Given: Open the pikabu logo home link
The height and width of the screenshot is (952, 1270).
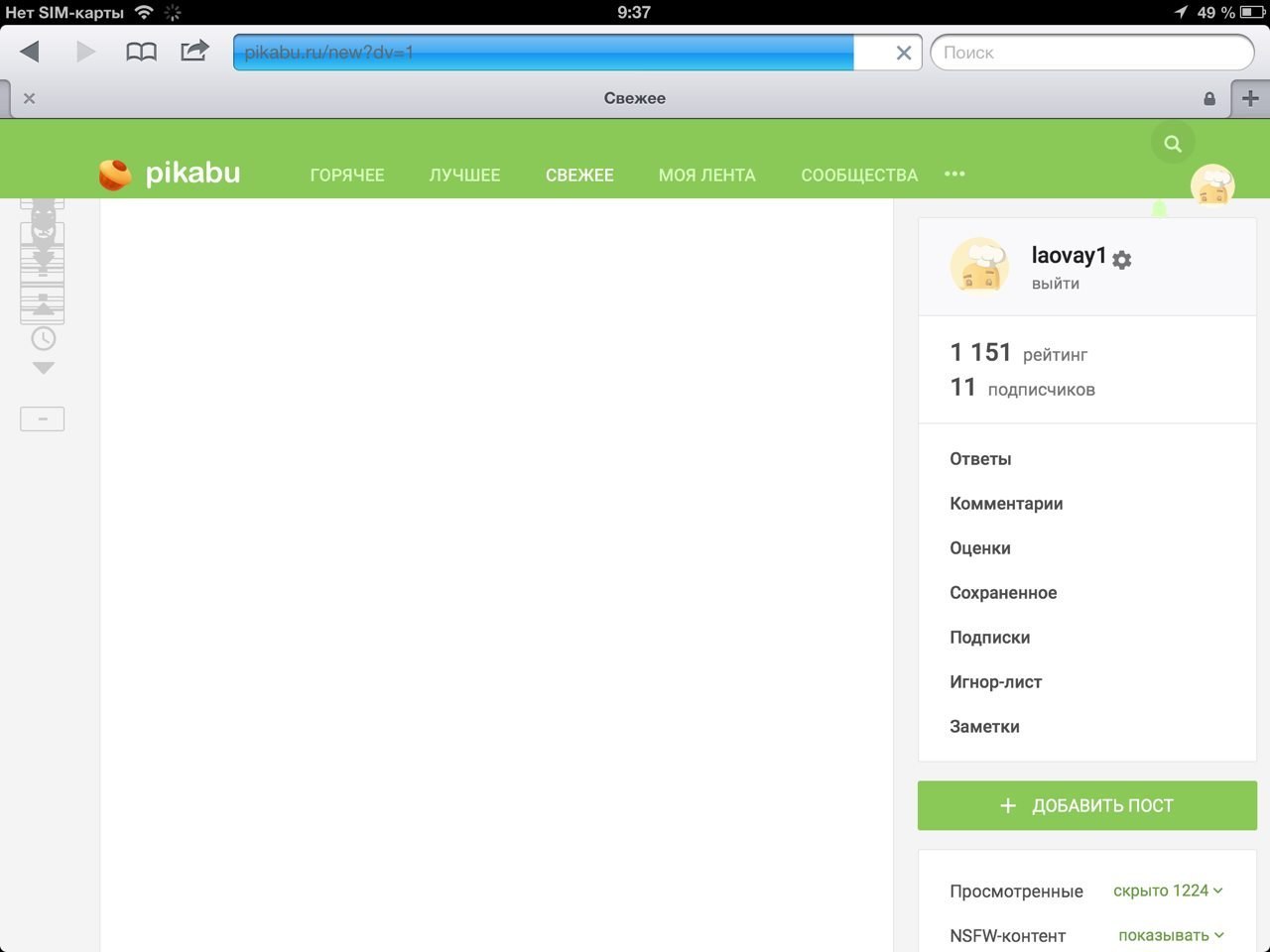Looking at the screenshot, I should pos(170,174).
